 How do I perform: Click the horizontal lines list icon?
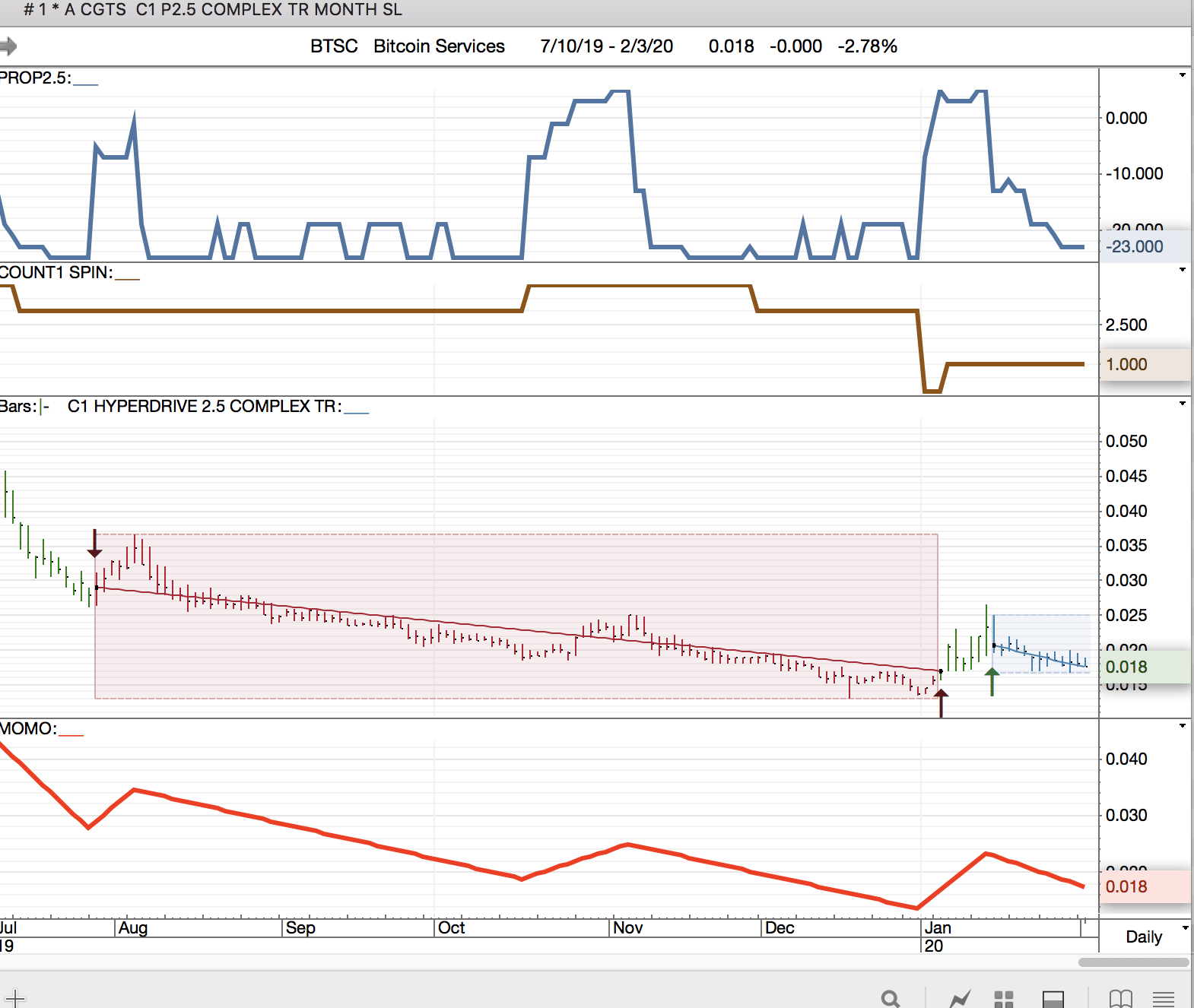click(x=1164, y=999)
